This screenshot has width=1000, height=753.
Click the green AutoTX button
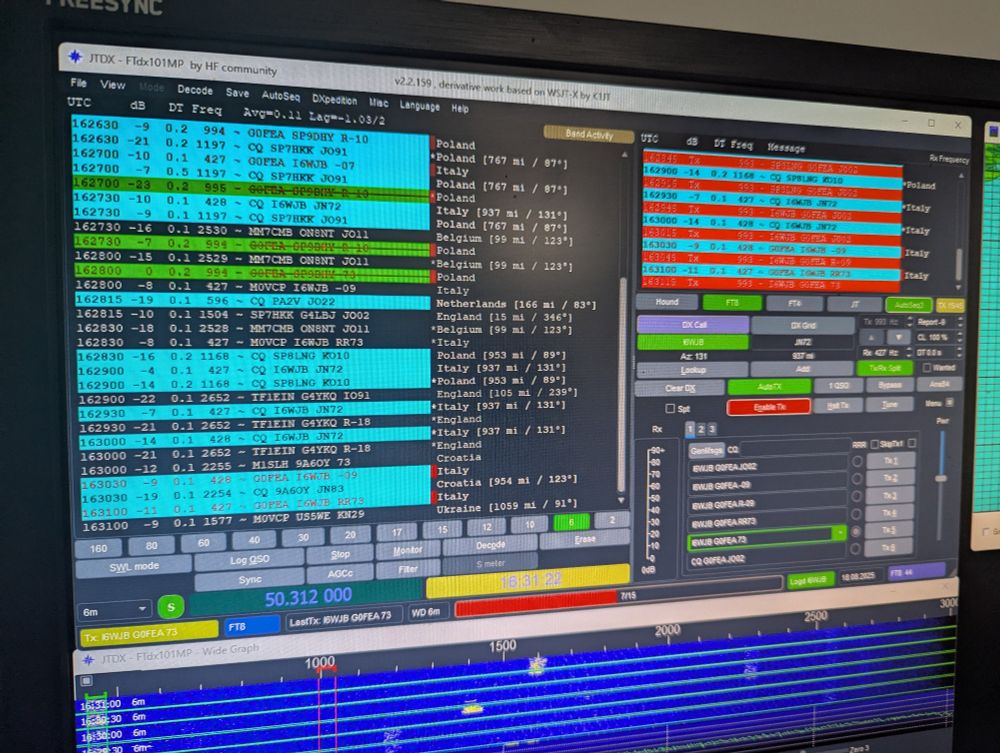pos(769,386)
